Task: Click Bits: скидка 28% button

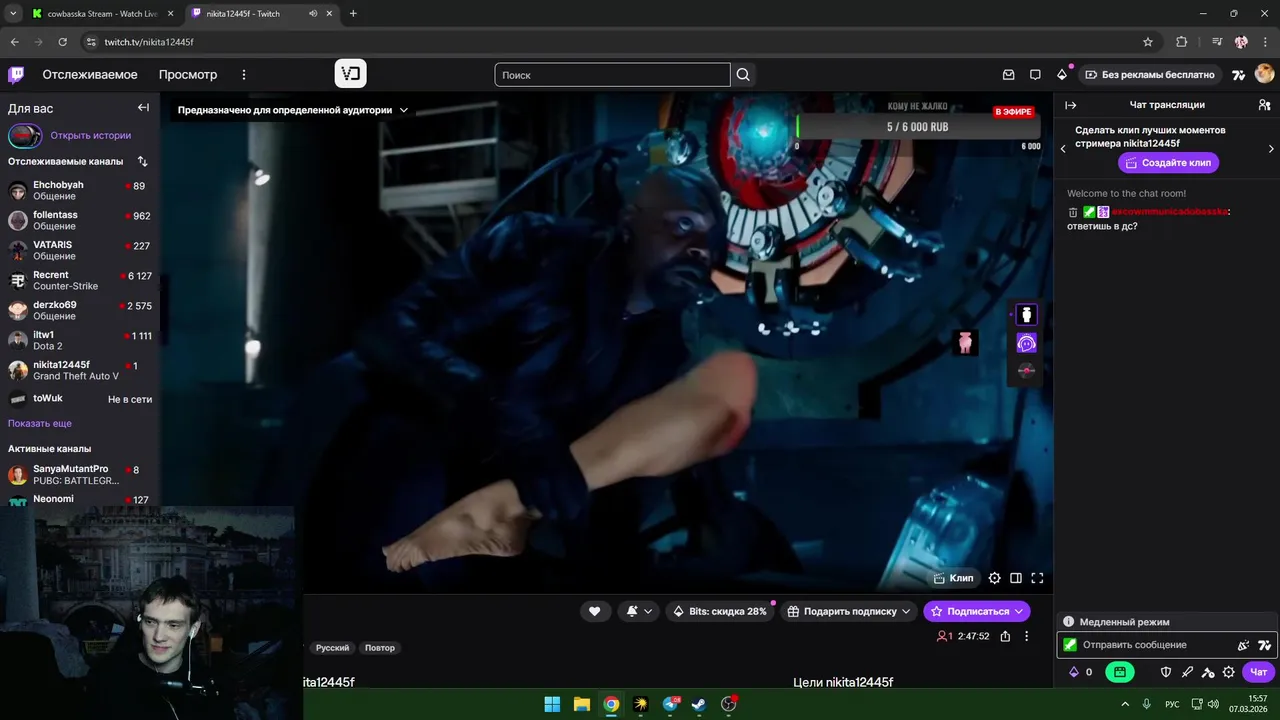Action: click(x=720, y=611)
